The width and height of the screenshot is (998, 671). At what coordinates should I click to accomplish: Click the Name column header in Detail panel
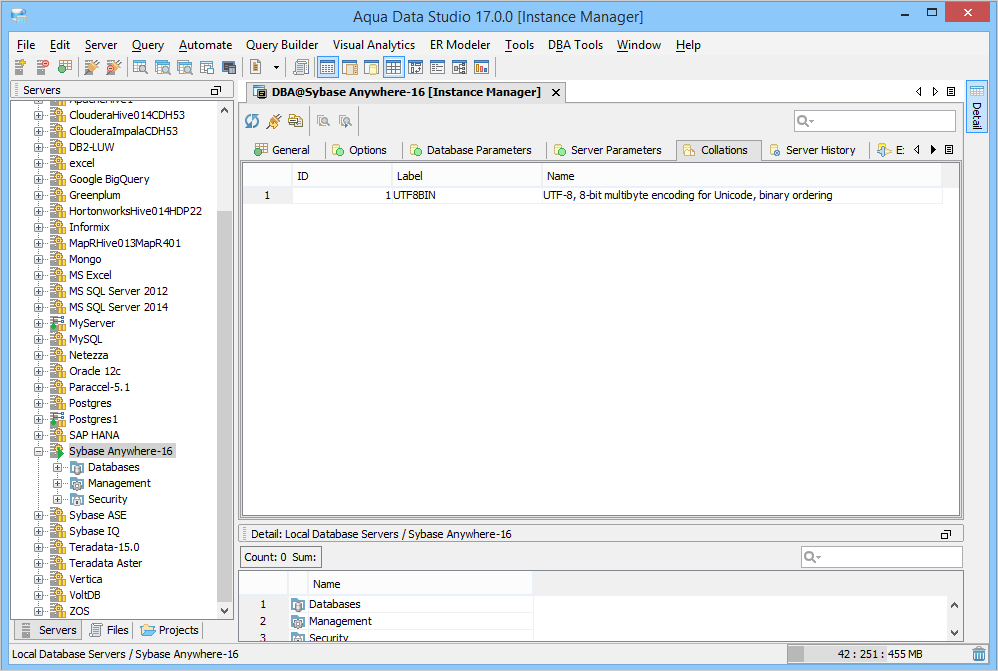point(420,584)
